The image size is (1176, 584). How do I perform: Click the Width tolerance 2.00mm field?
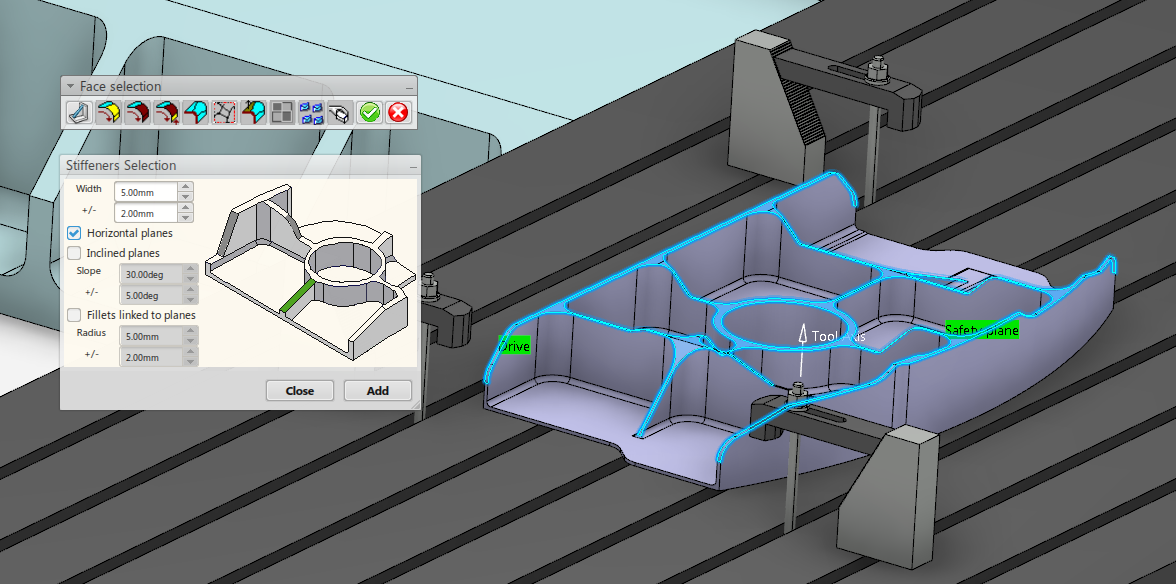147,213
